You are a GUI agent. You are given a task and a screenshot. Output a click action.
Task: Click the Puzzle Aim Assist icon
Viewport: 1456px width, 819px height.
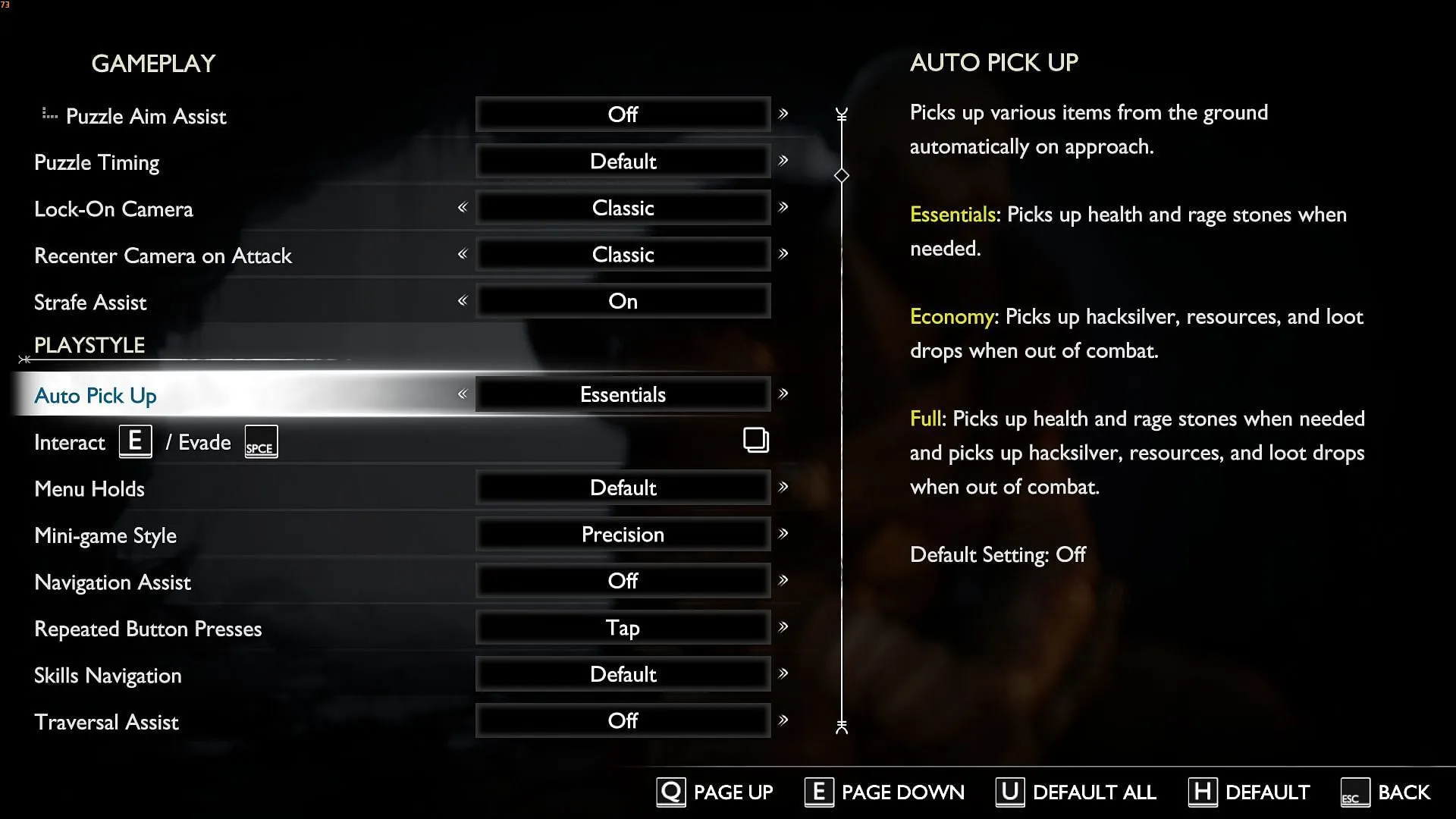click(48, 115)
